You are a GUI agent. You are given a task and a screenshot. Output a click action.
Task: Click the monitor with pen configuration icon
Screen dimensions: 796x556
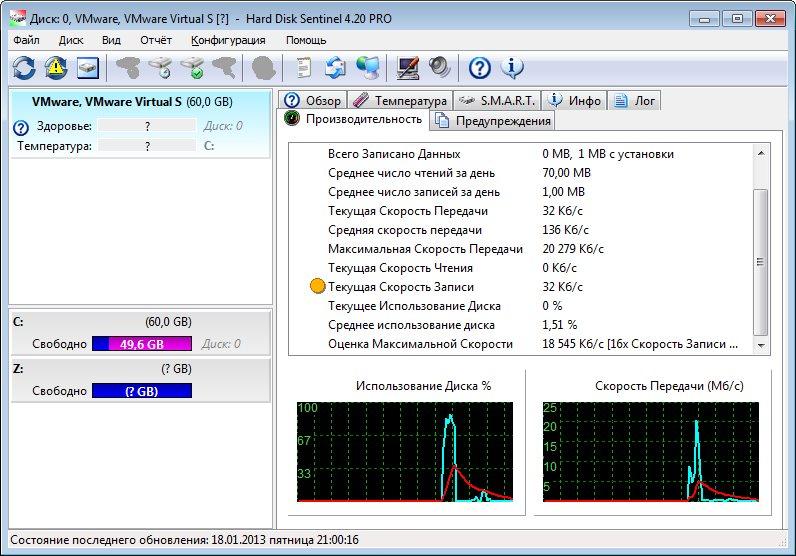(x=408, y=68)
